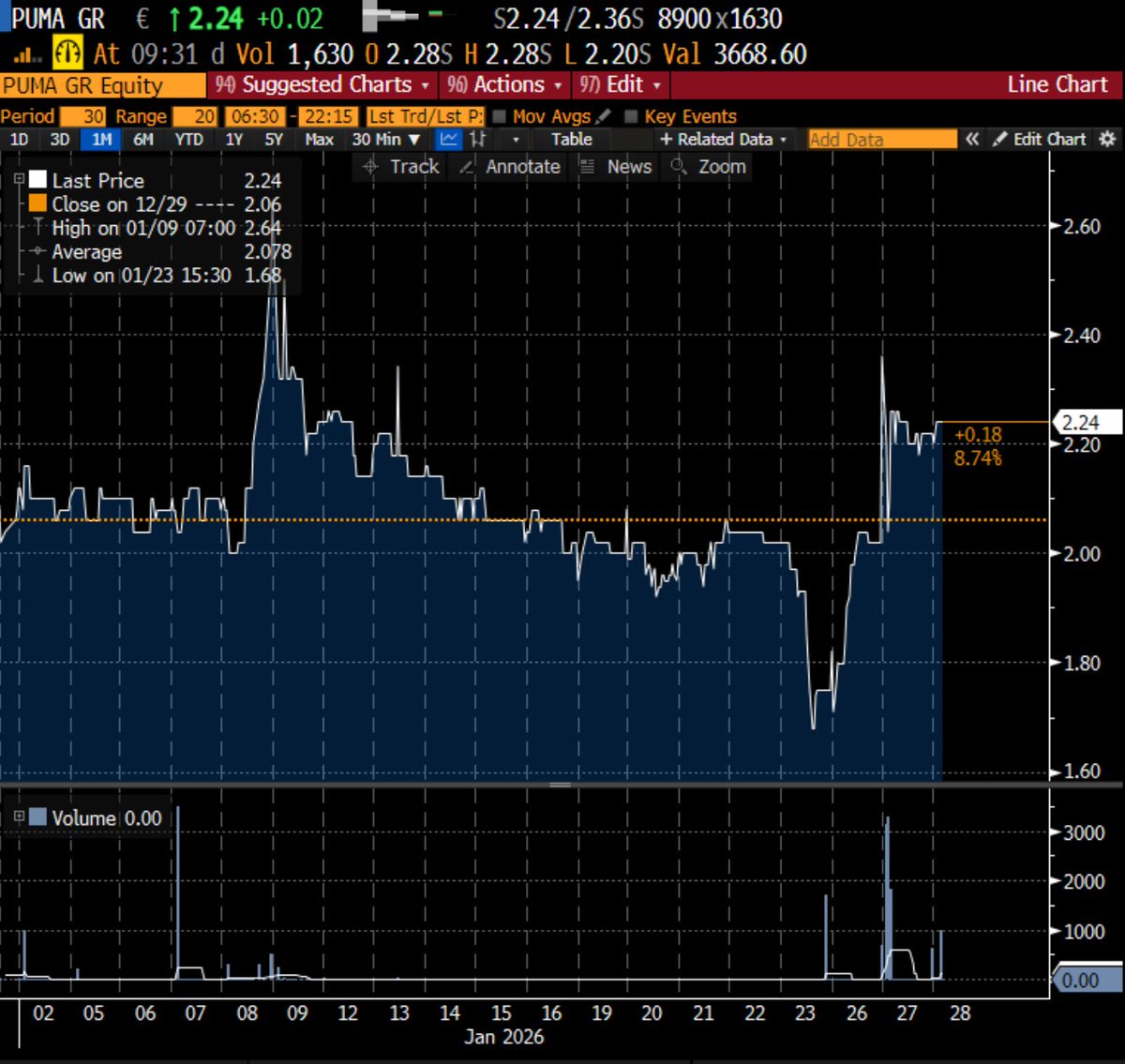Open the Table view
1125x1064 pixels.
coord(571,139)
